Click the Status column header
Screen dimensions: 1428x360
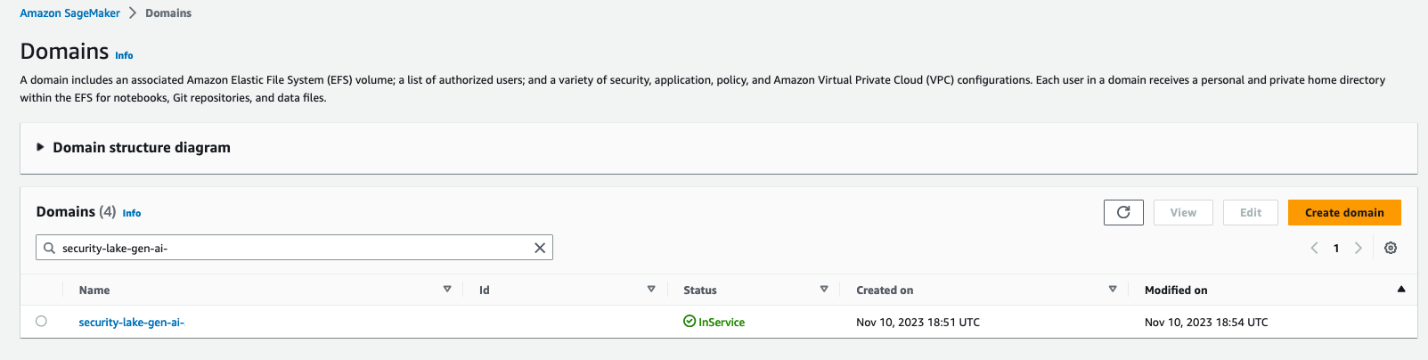(700, 290)
